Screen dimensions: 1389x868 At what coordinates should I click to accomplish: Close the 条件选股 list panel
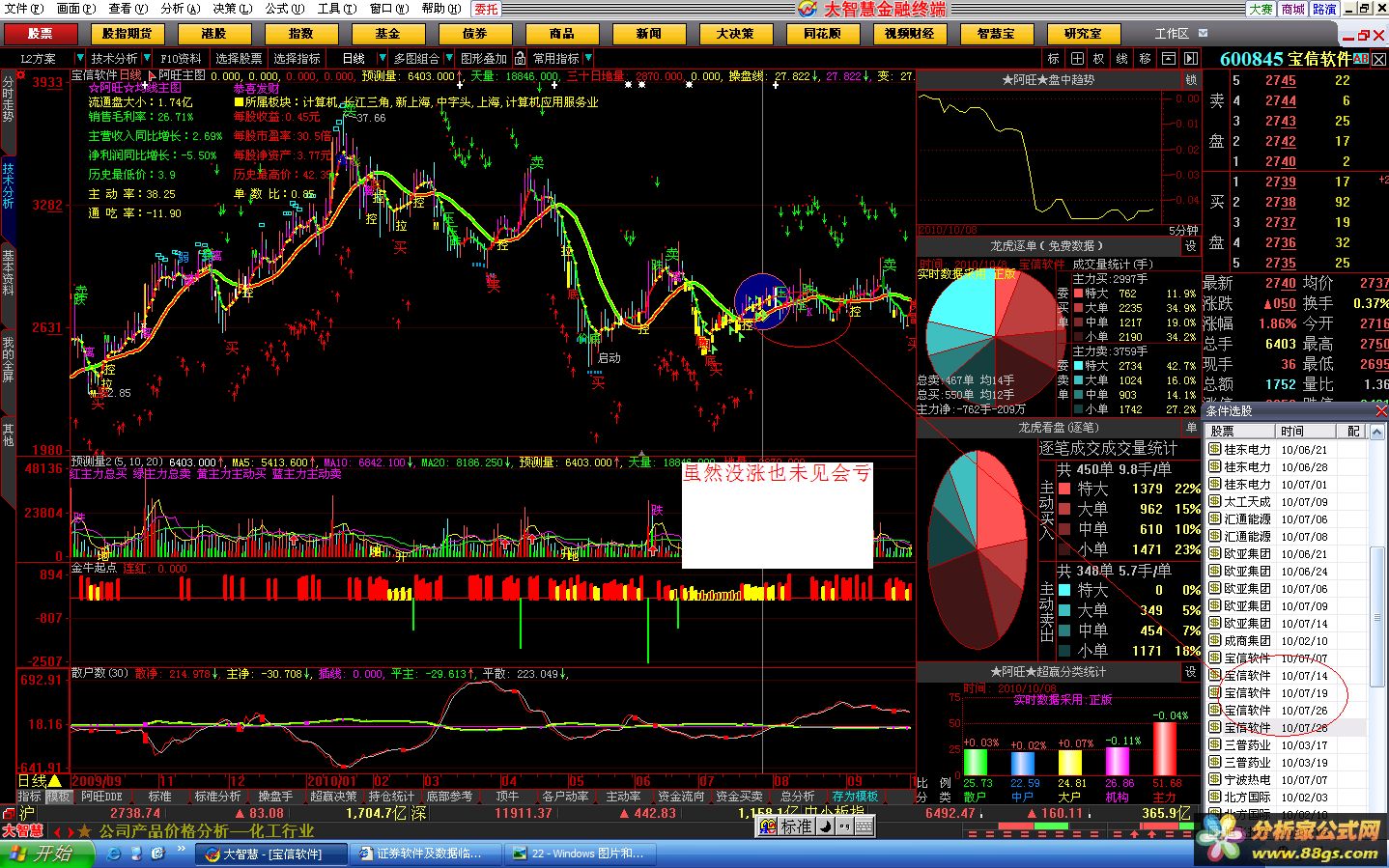coord(1380,411)
